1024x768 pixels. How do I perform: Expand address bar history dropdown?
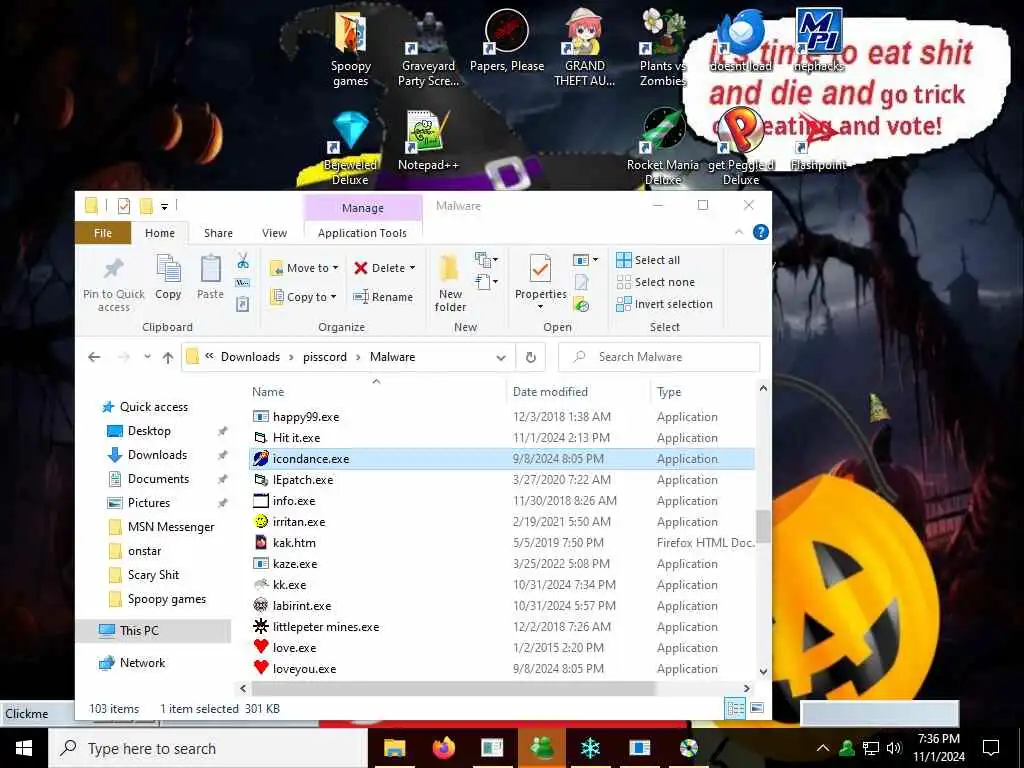tap(501, 358)
